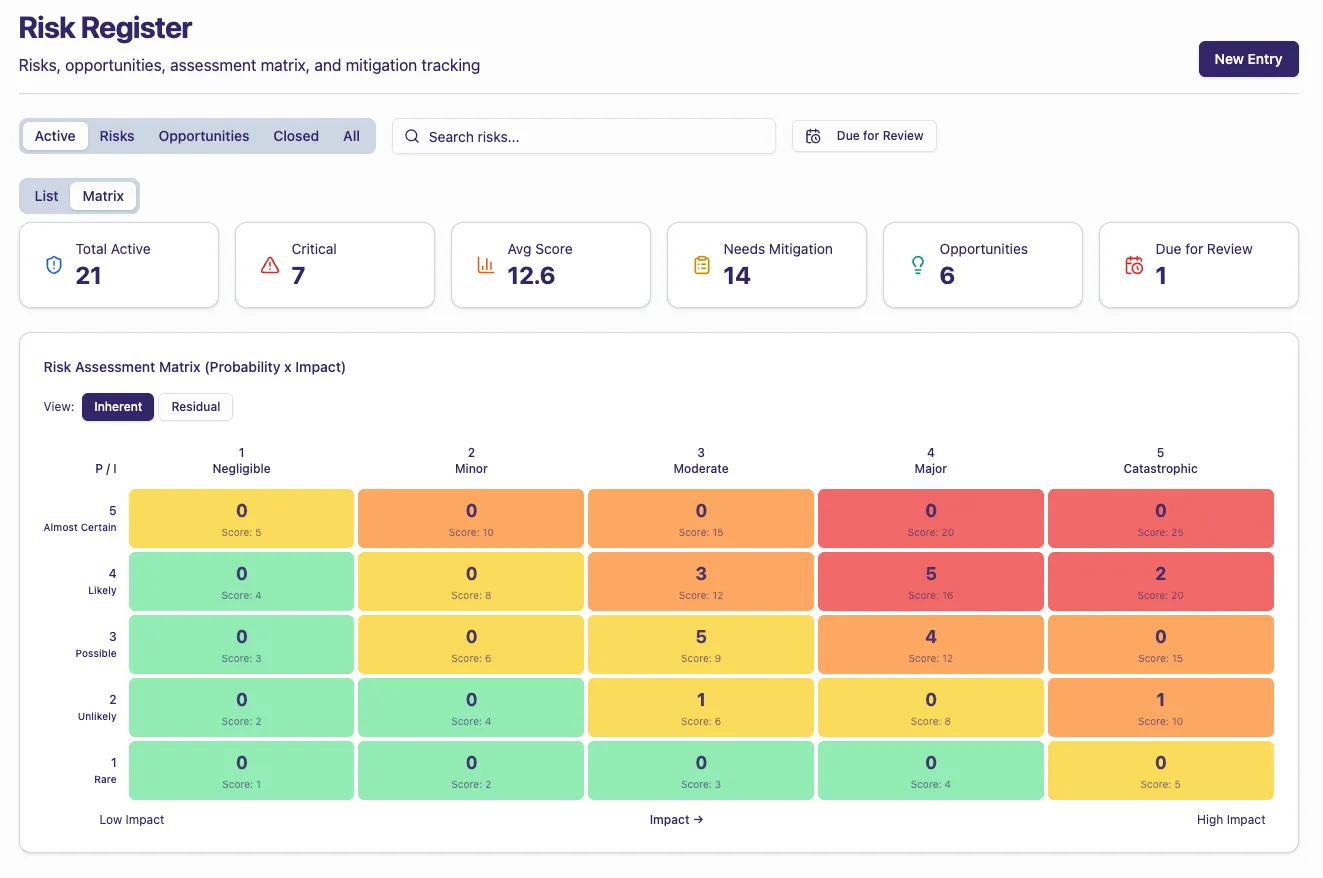Screen dimensions: 1323x878
Task: Switch to the Closed tab
Action: (x=295, y=135)
